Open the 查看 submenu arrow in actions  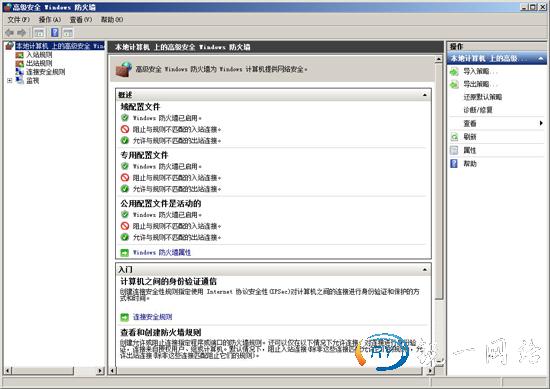coord(541,123)
